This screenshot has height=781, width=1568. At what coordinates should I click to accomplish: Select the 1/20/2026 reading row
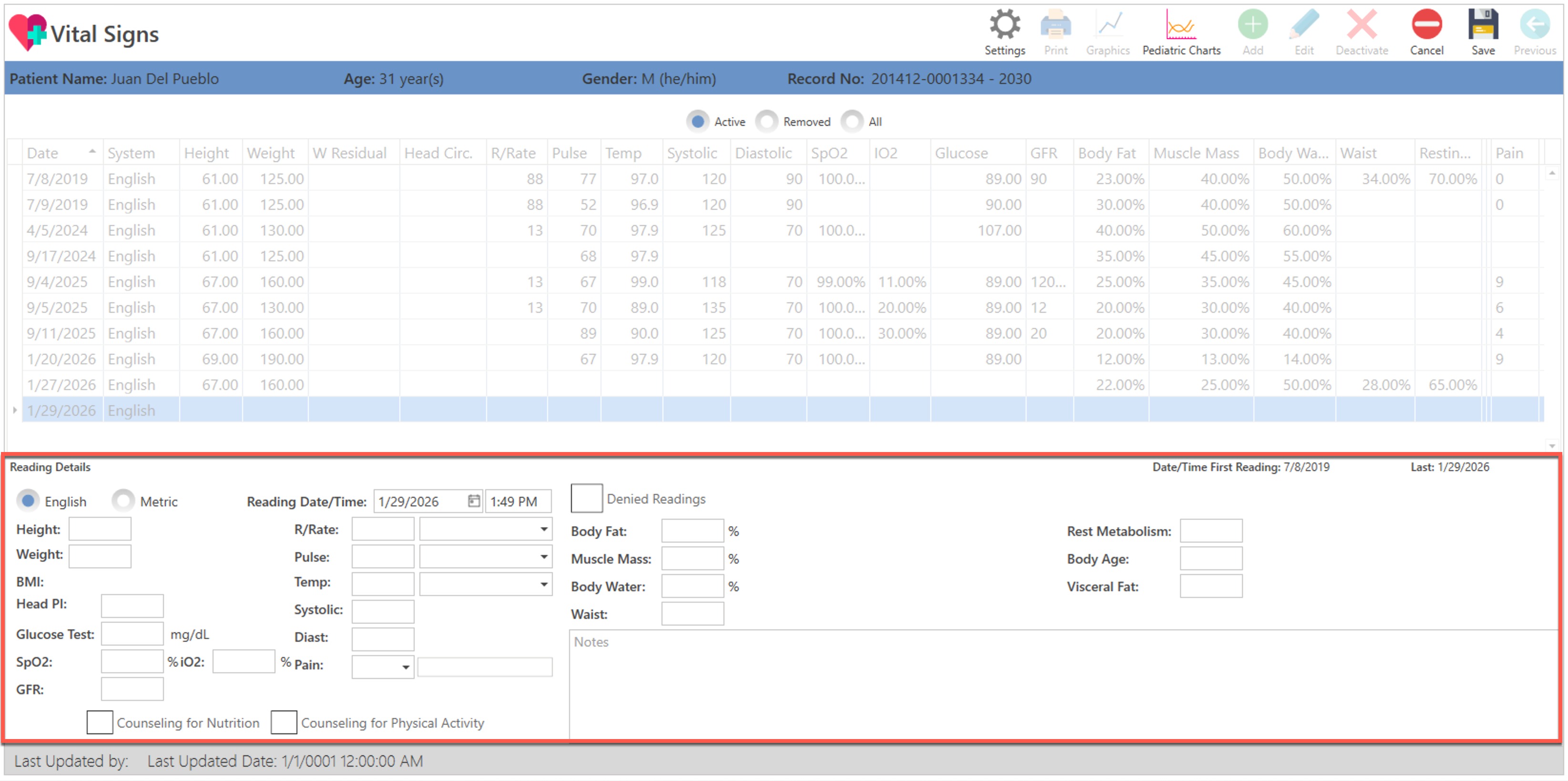61,359
